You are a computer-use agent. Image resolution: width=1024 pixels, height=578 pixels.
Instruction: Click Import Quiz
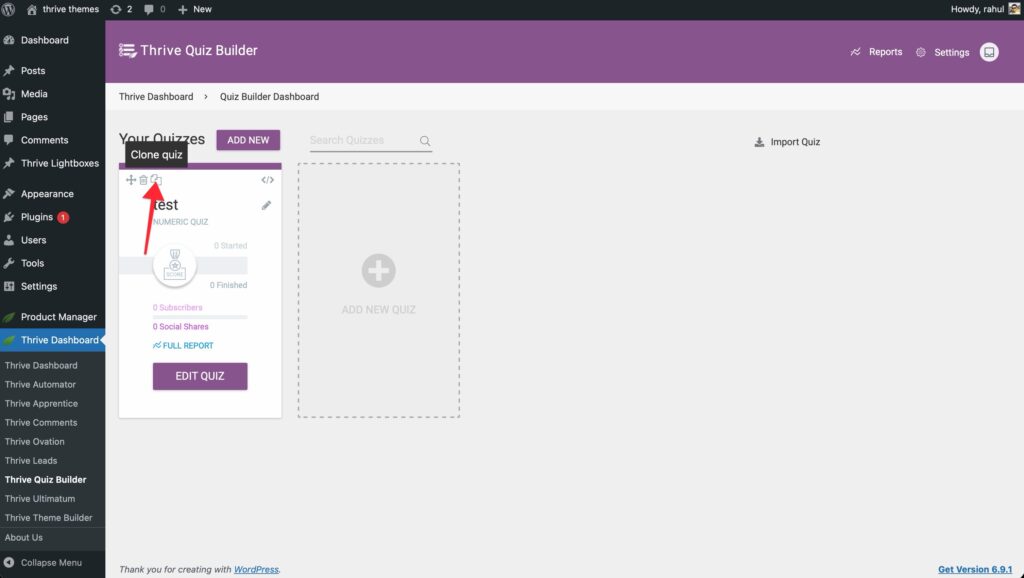pos(787,142)
